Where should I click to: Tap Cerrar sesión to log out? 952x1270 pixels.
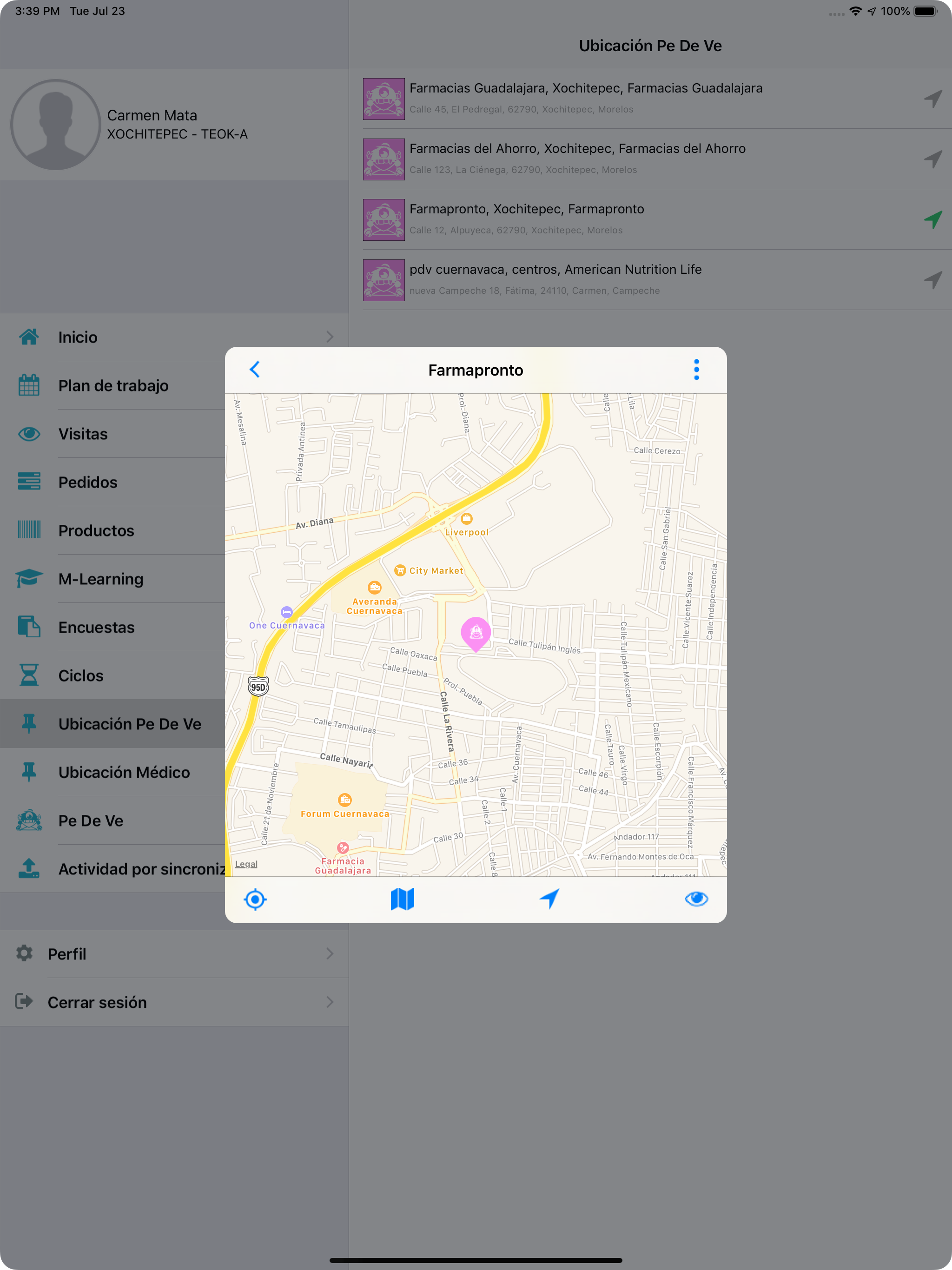tap(174, 1002)
